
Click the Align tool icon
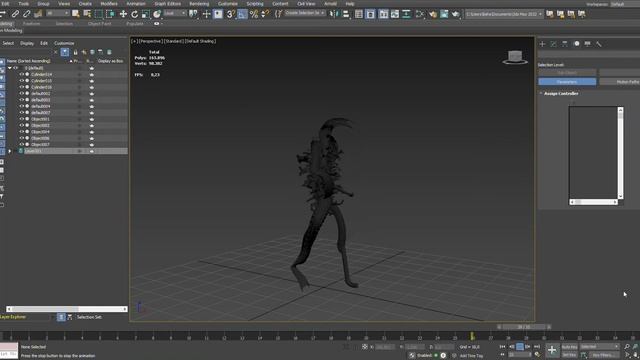(346, 14)
